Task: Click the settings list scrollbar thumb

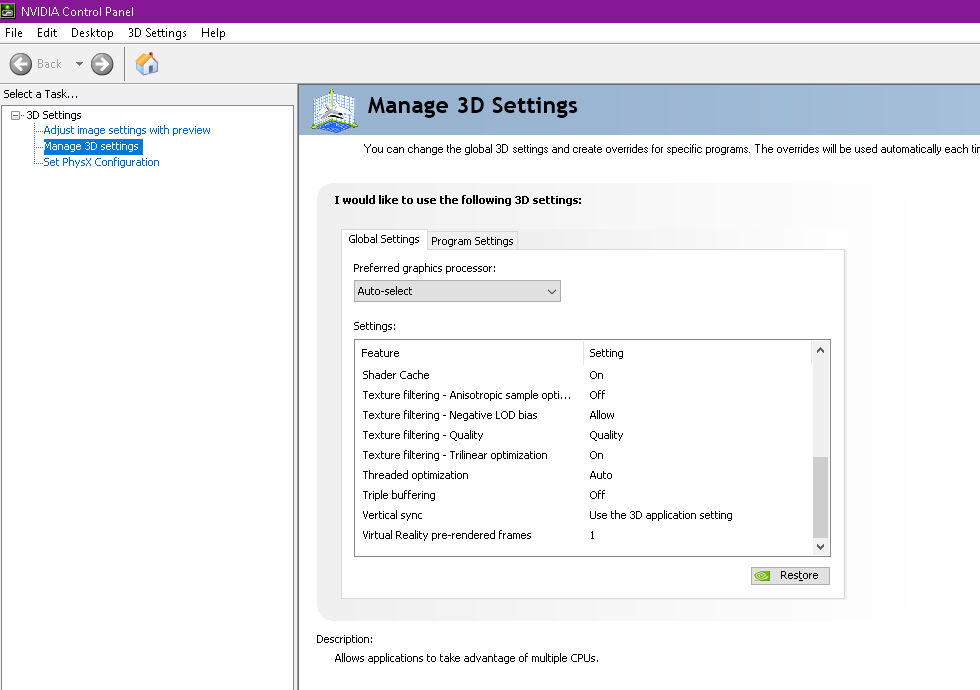Action: (x=821, y=497)
